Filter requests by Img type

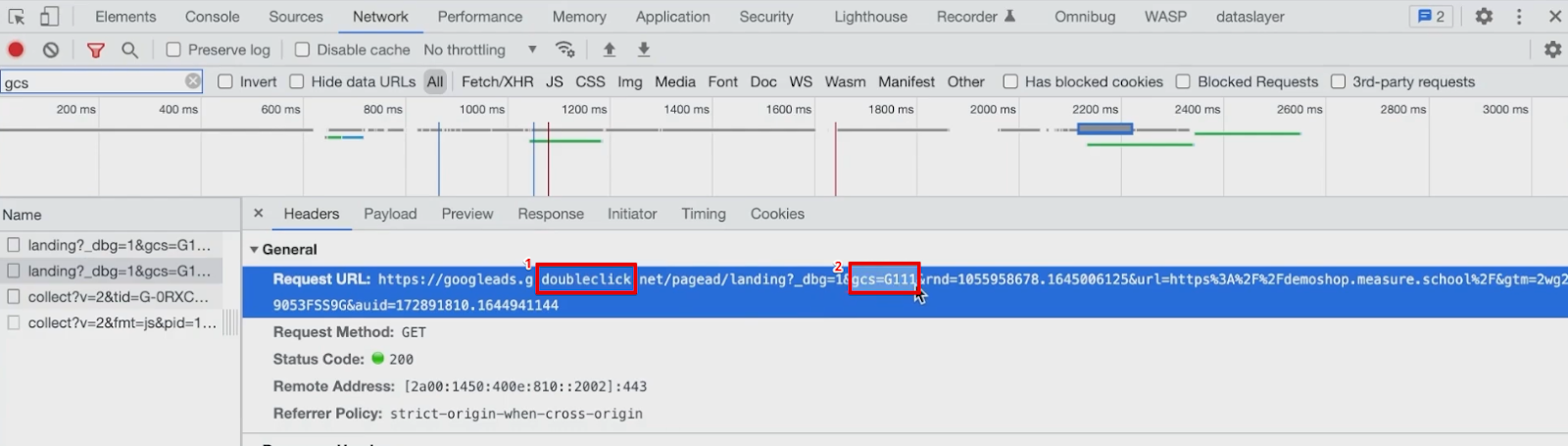[x=630, y=81]
